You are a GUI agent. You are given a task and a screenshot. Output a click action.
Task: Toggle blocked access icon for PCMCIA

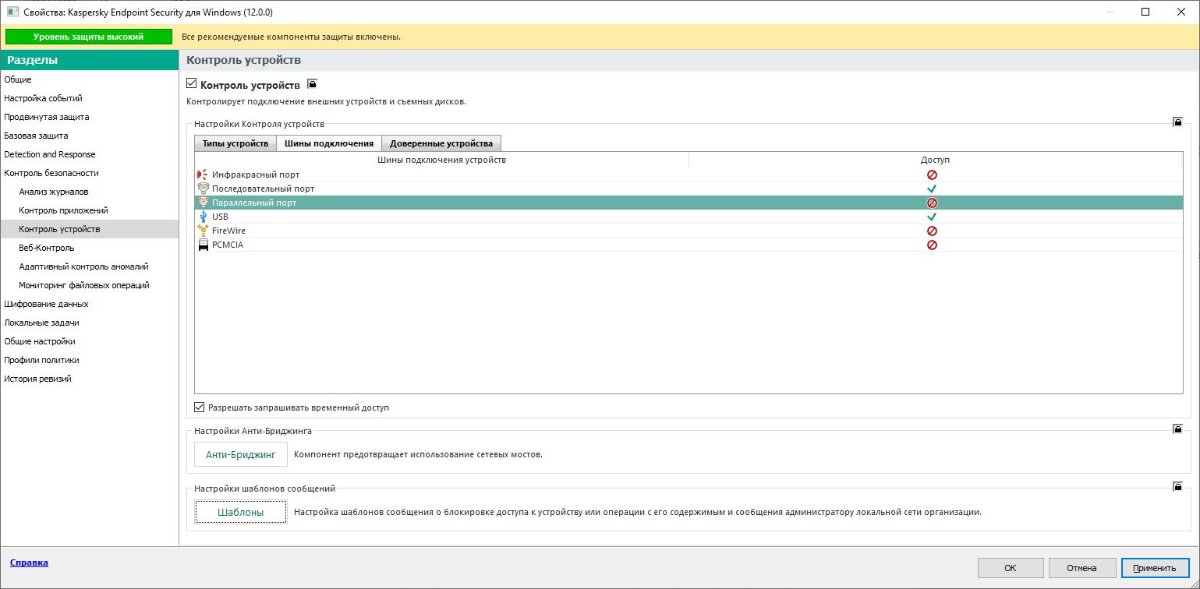932,244
